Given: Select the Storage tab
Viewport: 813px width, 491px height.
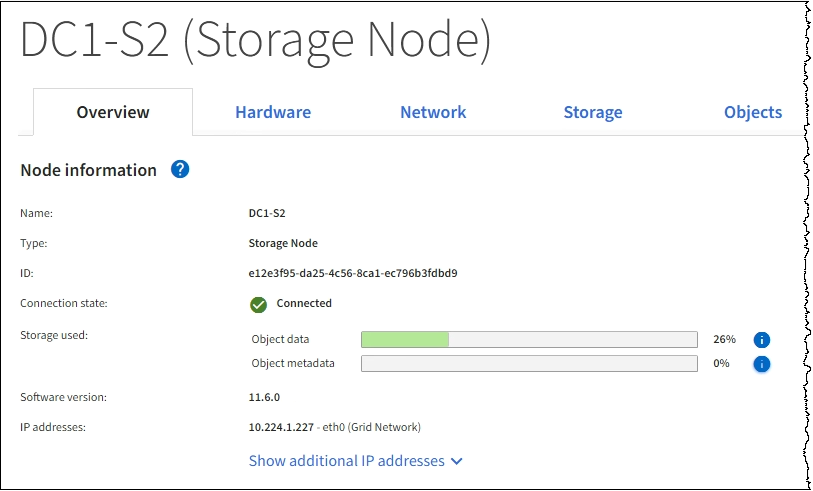Looking at the screenshot, I should [593, 112].
